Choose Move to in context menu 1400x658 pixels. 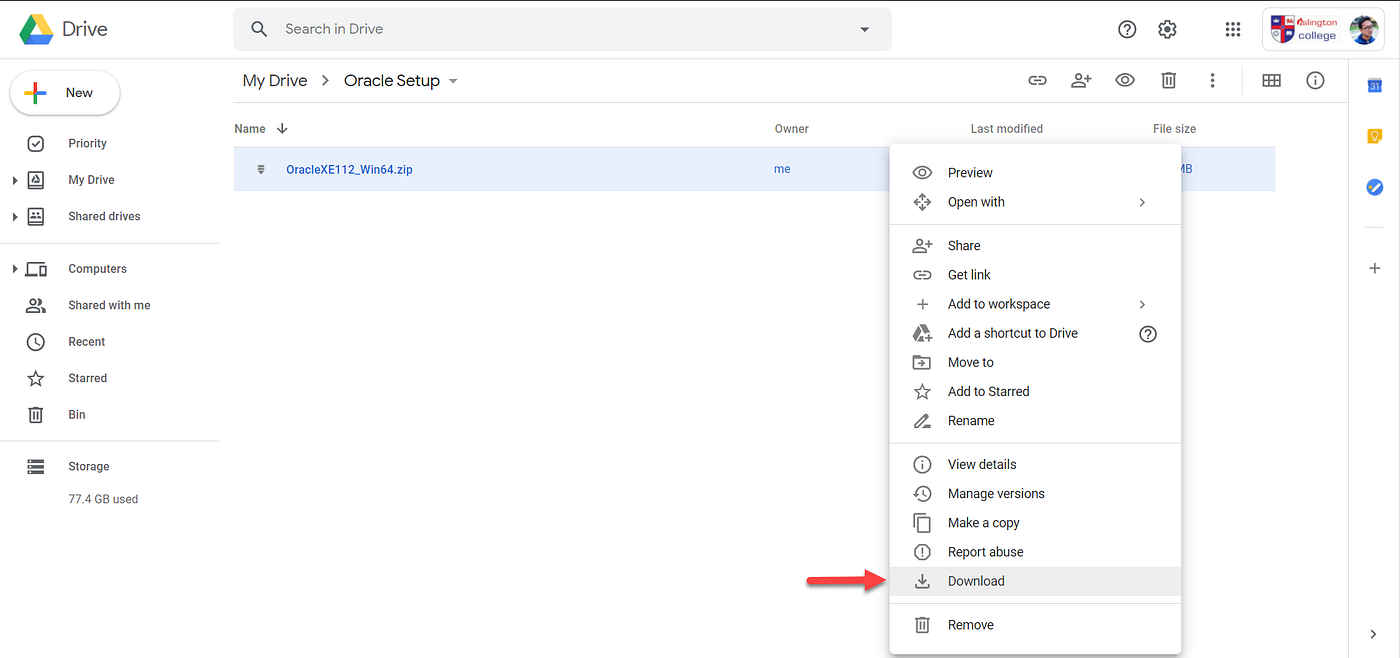[x=1035, y=362]
